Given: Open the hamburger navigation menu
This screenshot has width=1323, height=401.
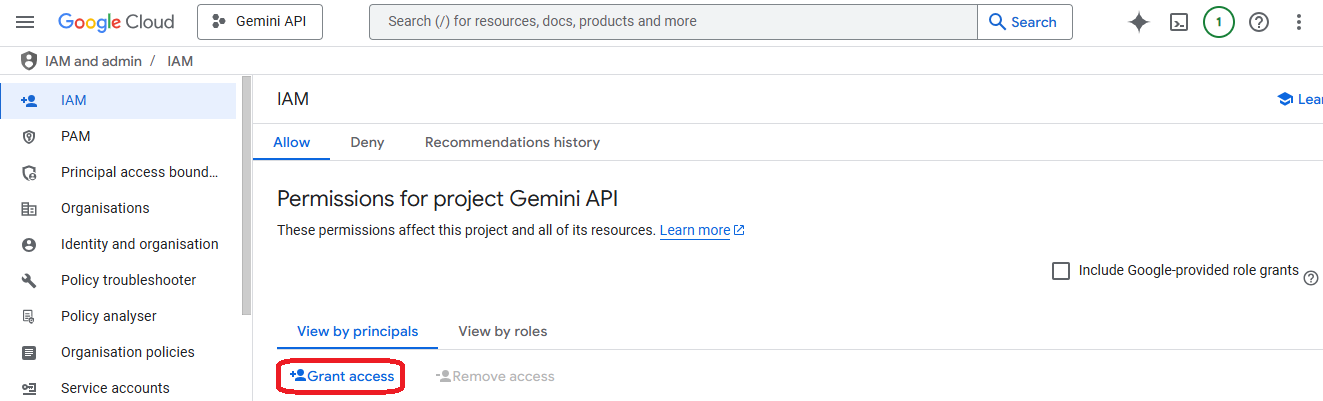Looking at the screenshot, I should [x=26, y=22].
